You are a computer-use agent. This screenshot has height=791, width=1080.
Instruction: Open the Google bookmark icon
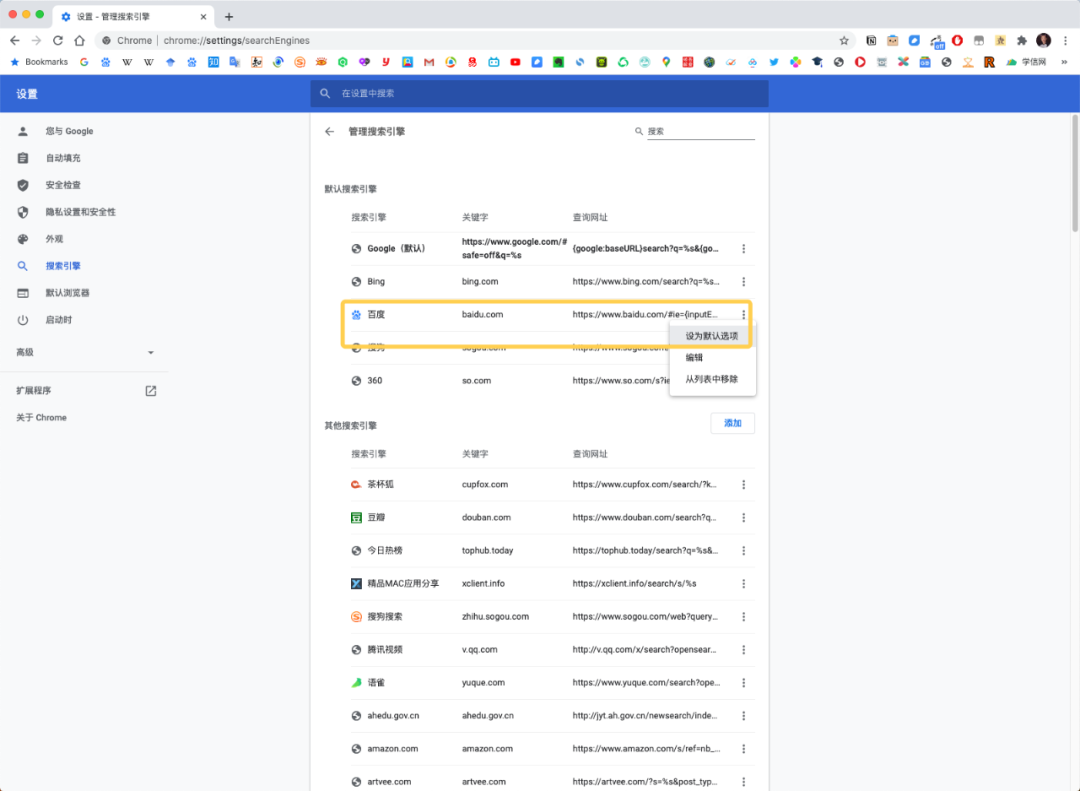[84, 62]
